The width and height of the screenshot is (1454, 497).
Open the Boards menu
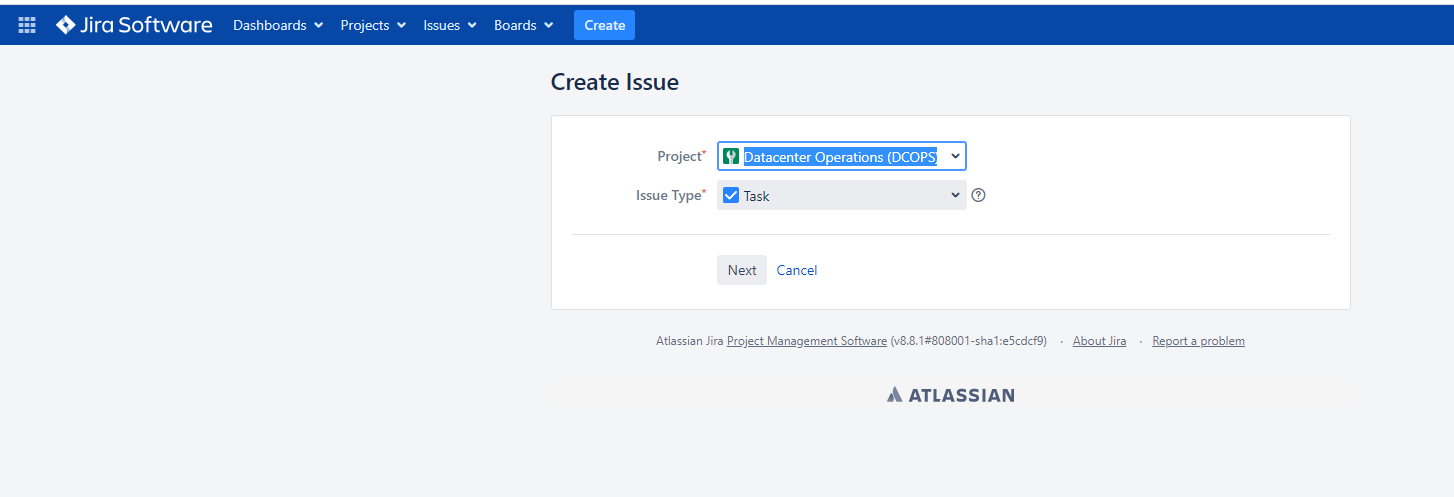point(524,25)
